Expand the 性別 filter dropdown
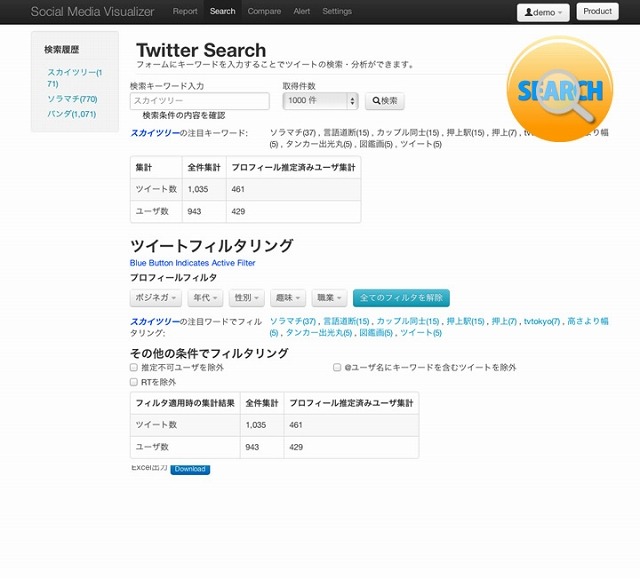This screenshot has width=640, height=579. (x=247, y=298)
